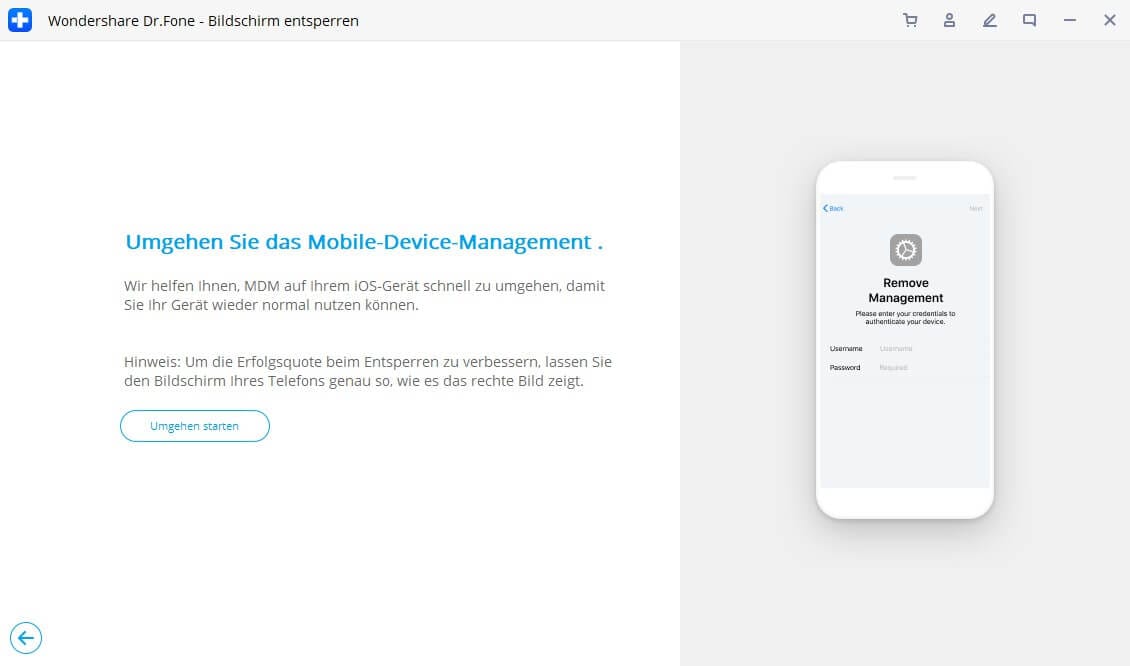Click the Umgehen starten button
1130x666 pixels.
coord(195,426)
